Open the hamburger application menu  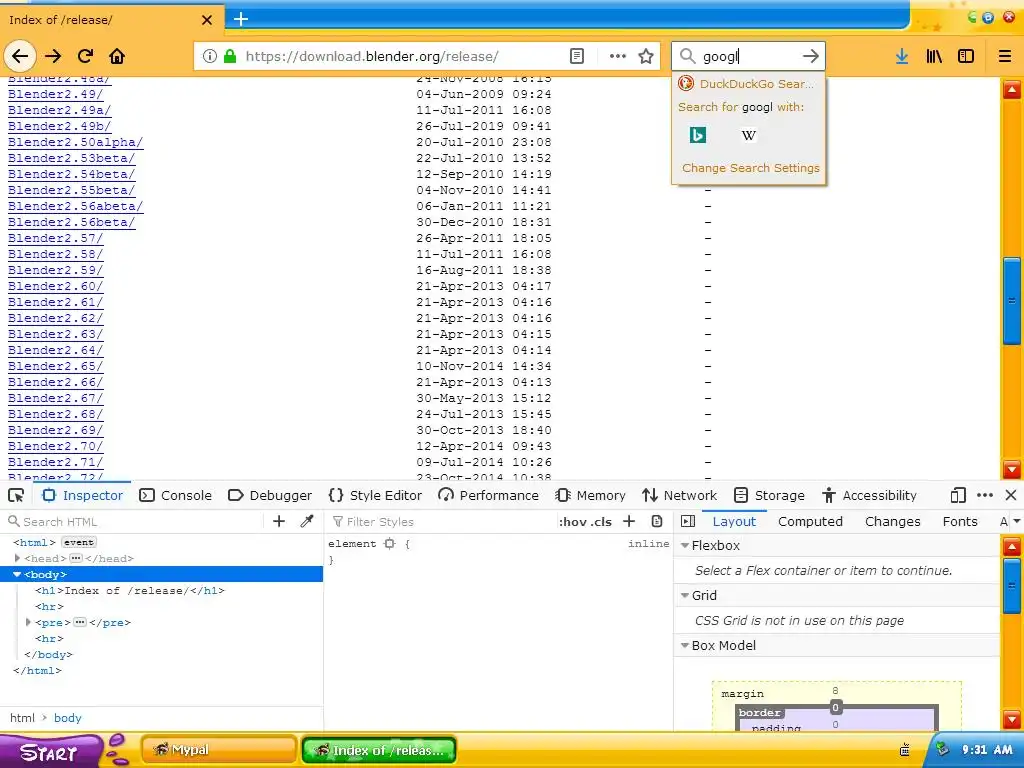pyautogui.click(x=1004, y=56)
